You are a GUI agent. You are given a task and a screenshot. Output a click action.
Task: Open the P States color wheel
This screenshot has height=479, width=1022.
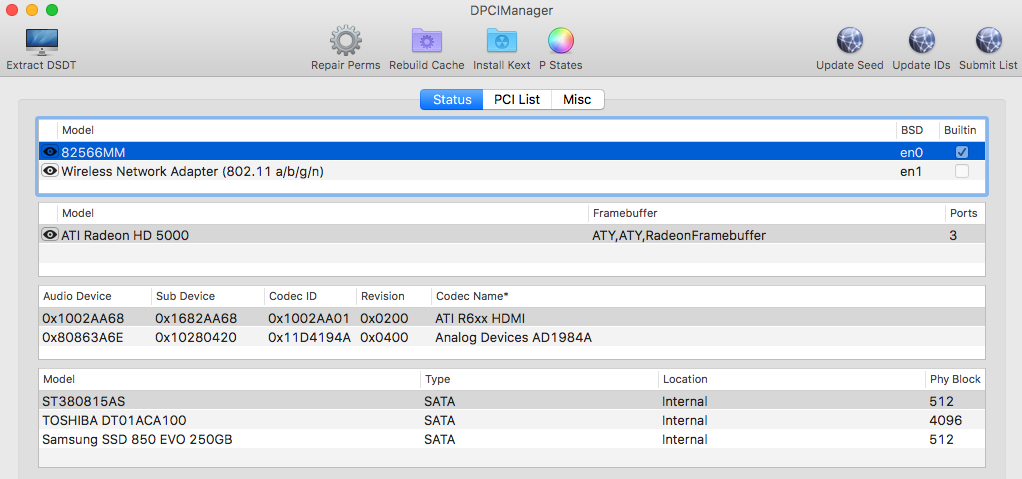coord(561,41)
